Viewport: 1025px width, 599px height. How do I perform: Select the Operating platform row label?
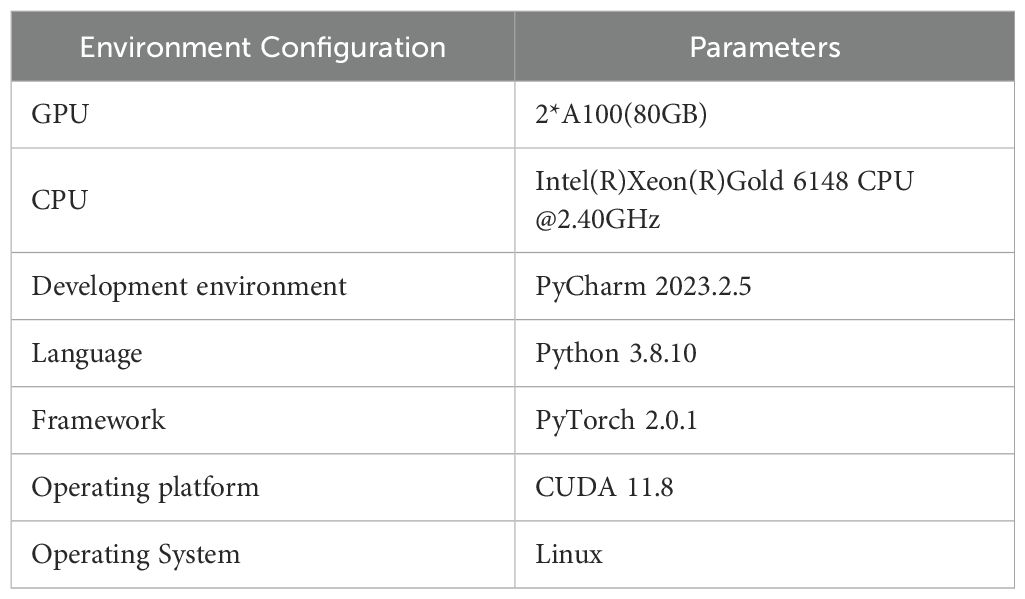145,487
